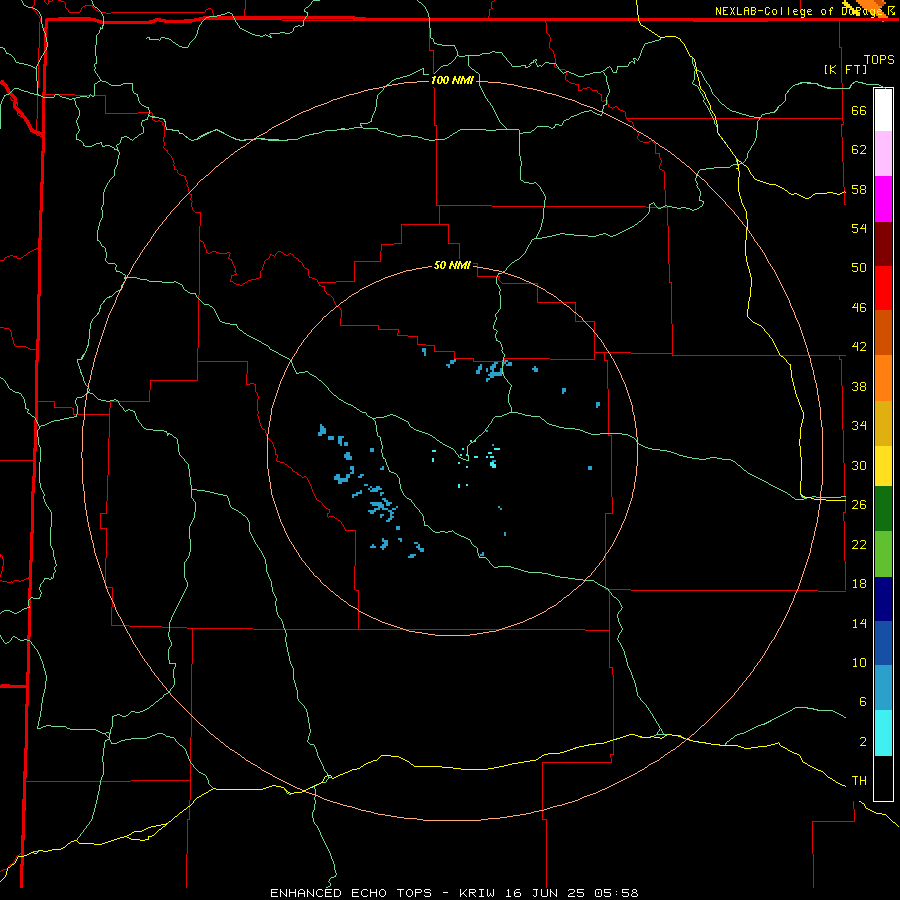Click the '34' legend value
This screenshot has height=900, width=900.
[x=859, y=426]
